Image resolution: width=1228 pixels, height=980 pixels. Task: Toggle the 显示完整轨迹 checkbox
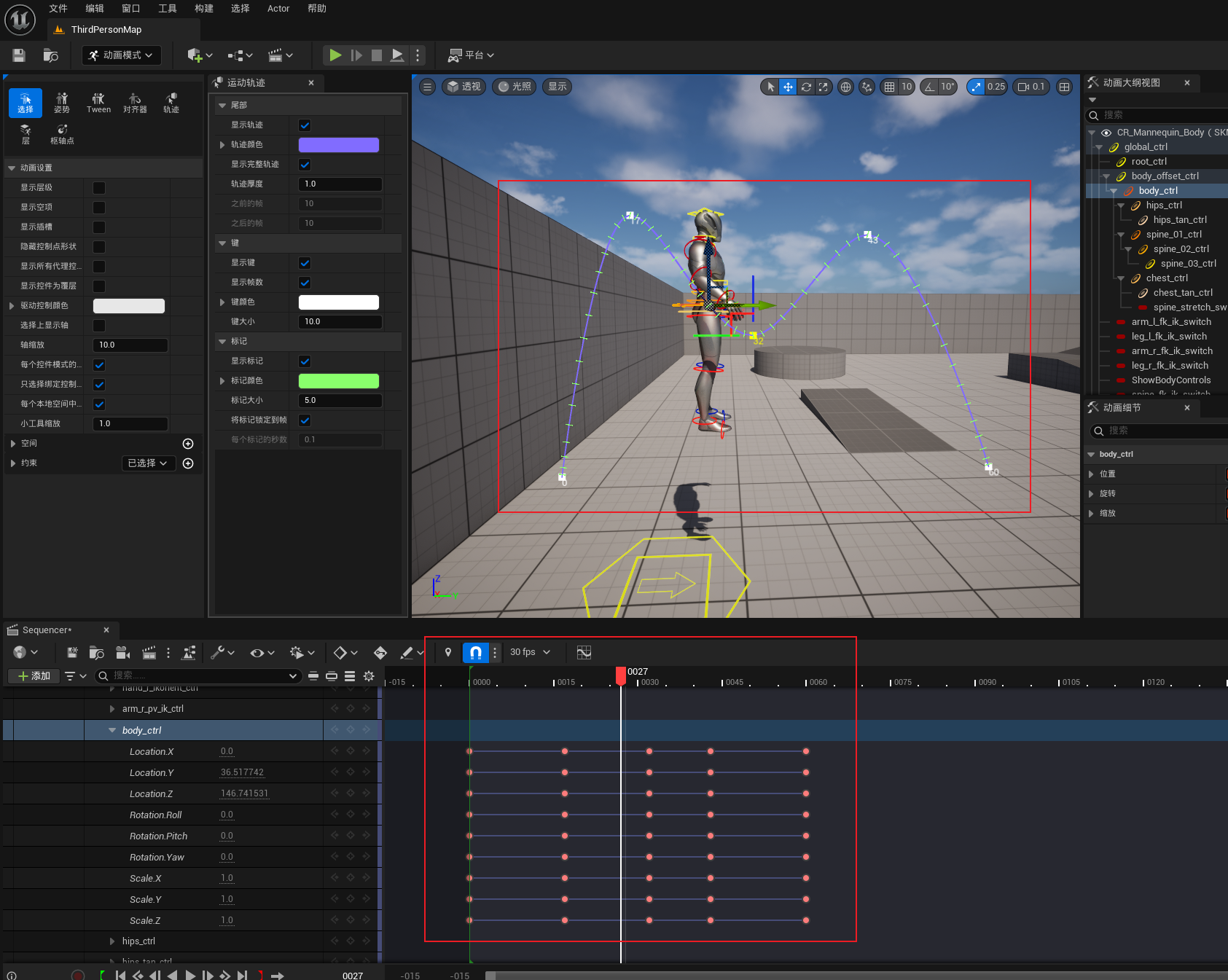click(x=305, y=165)
